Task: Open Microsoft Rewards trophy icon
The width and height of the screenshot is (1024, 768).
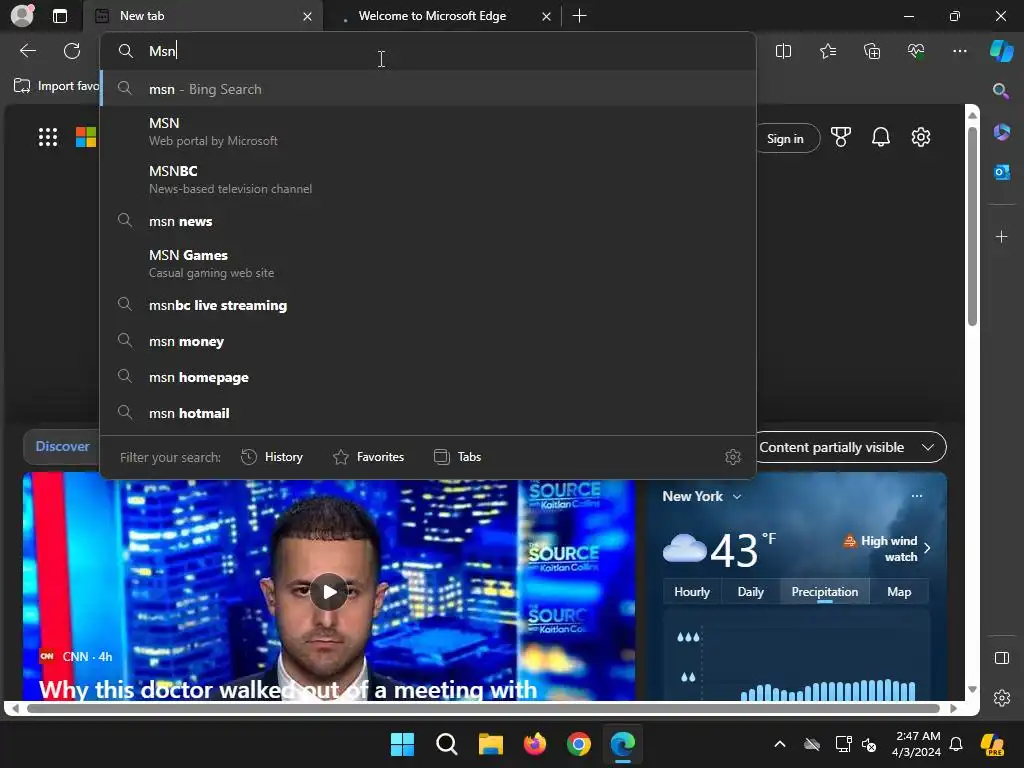Action: (840, 137)
